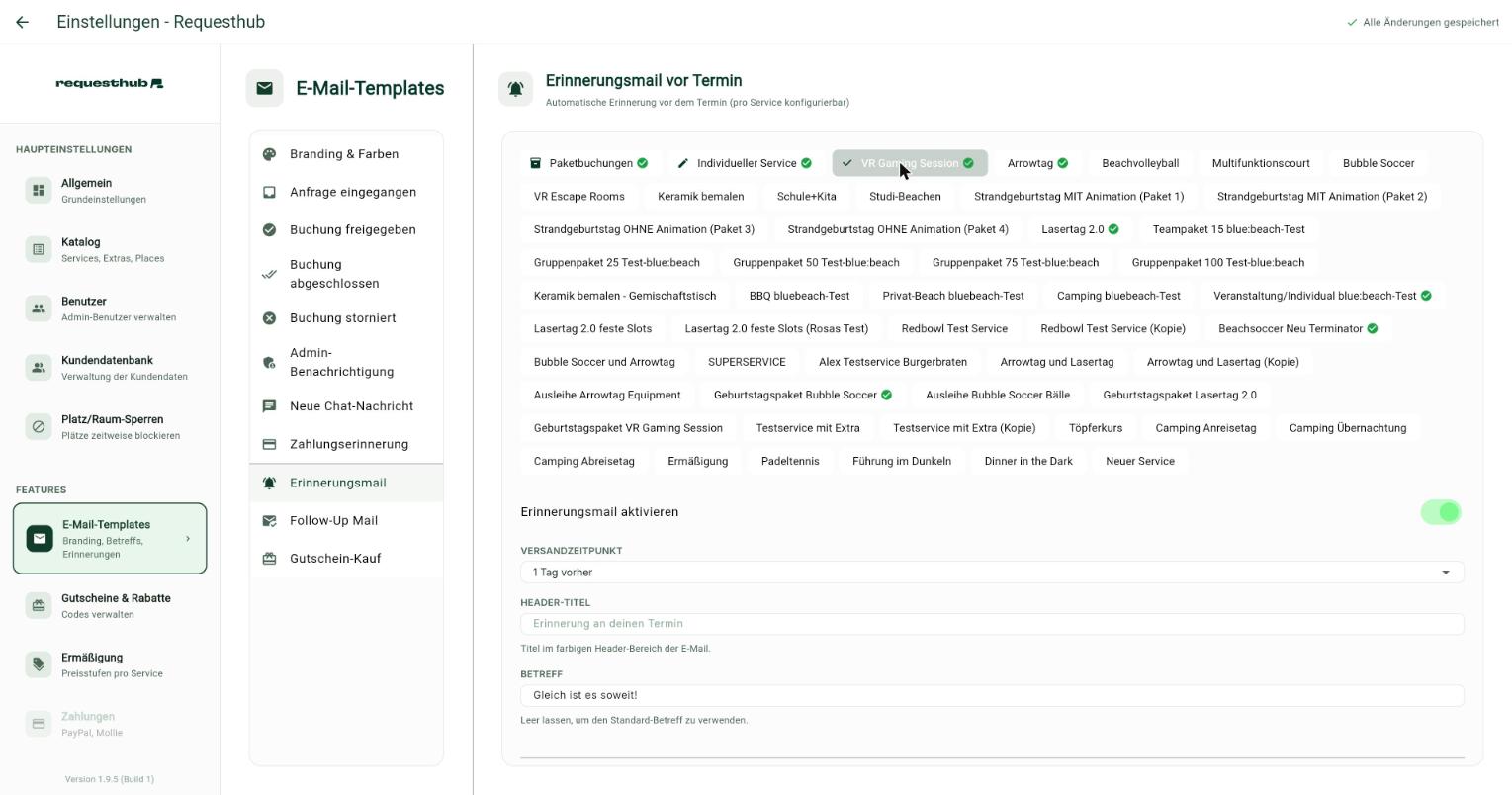Open the Versandzeitpunkt dropdown

click(x=992, y=573)
